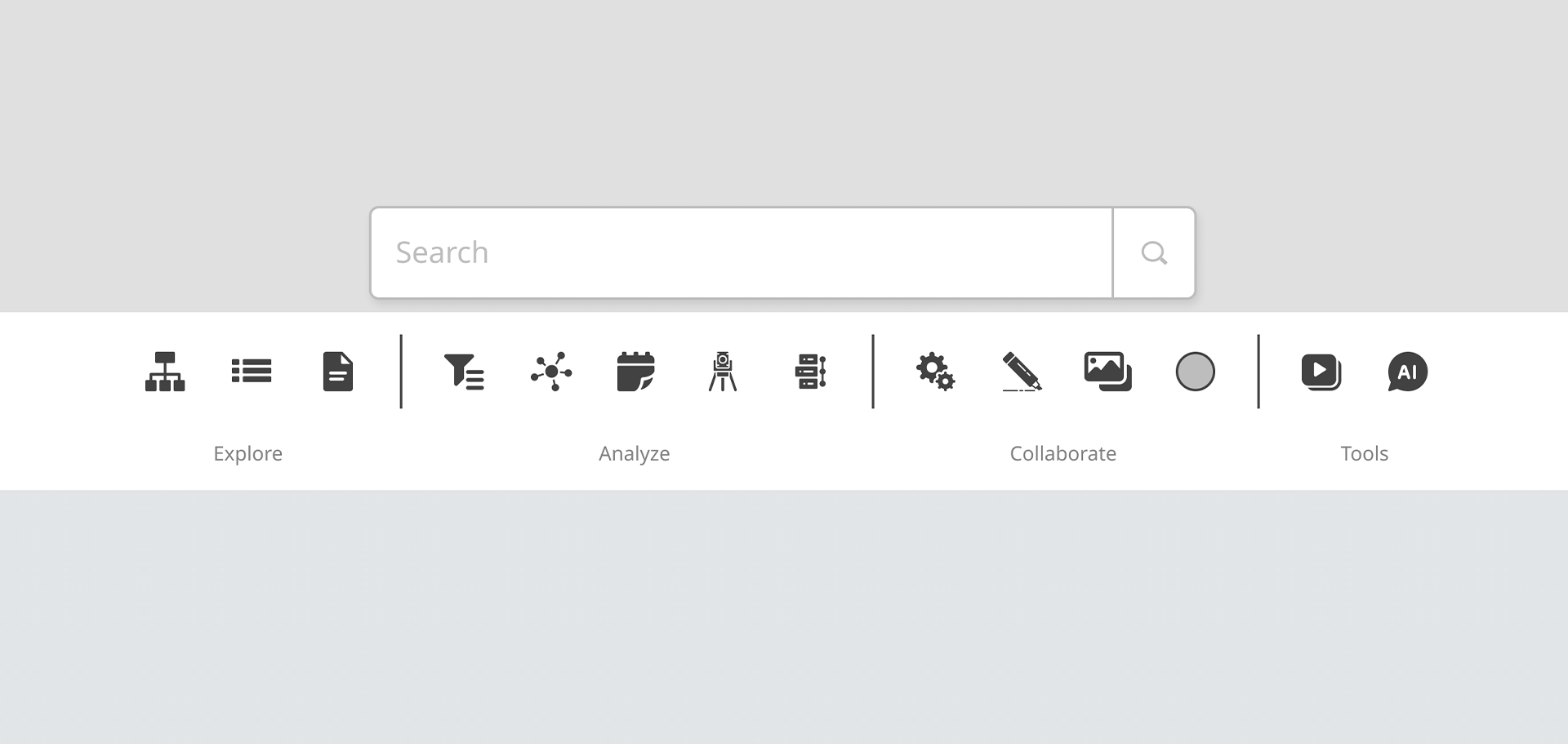Viewport: 1568px width, 744px height.
Task: Click the filter list icon
Action: click(464, 372)
